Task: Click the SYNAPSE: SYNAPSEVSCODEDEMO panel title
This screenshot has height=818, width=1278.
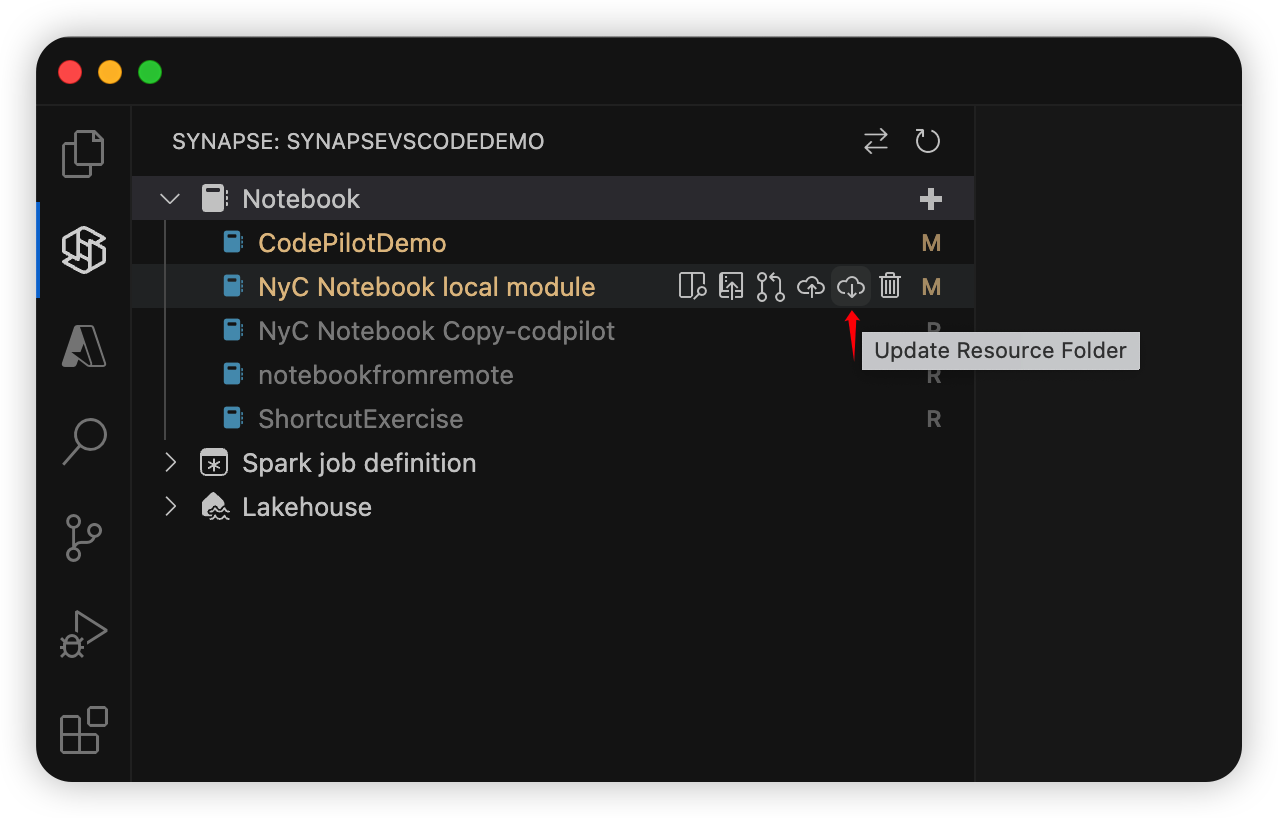Action: [x=358, y=142]
